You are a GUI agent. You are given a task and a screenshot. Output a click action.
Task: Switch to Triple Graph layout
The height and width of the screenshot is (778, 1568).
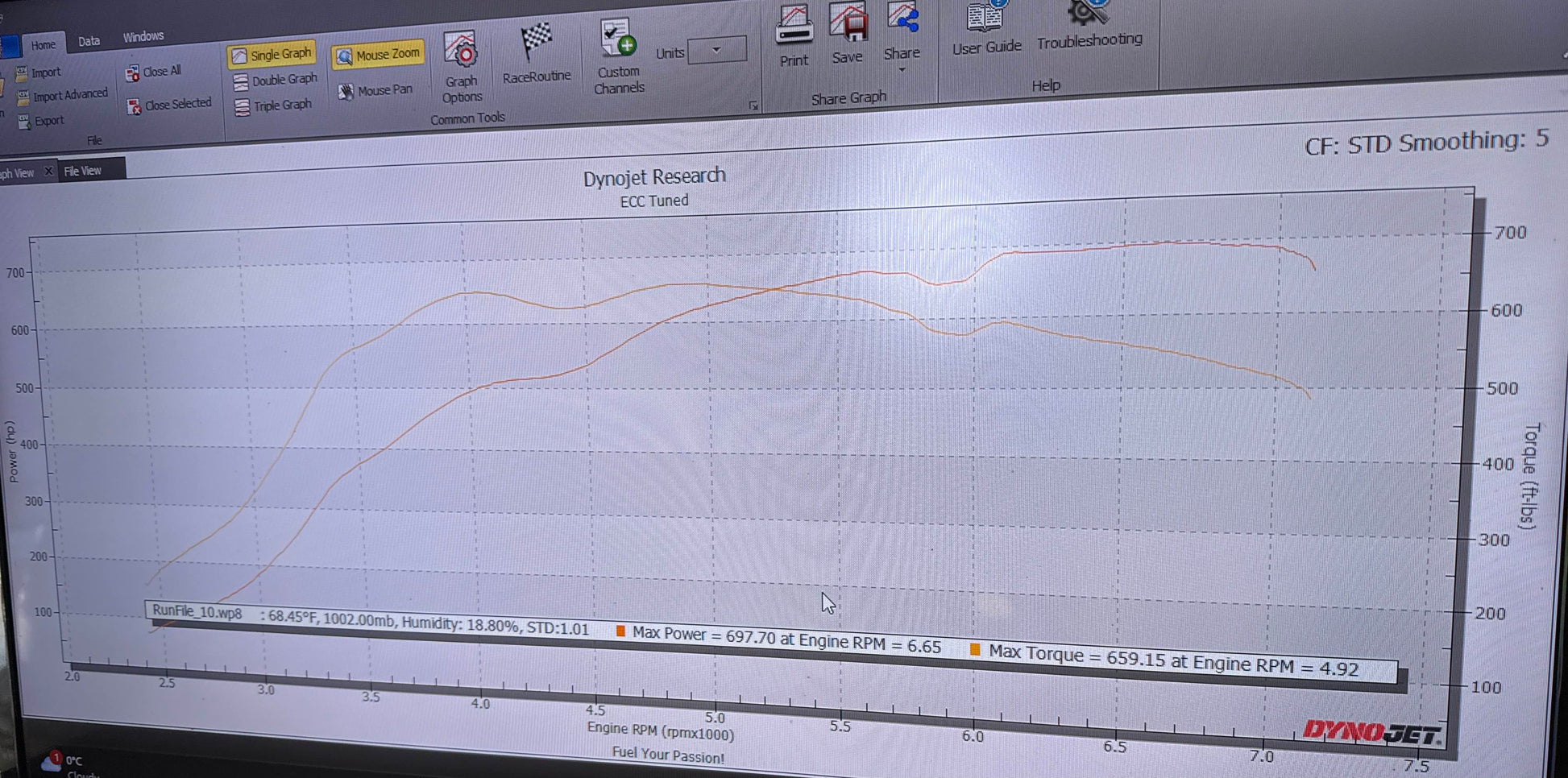coord(272,106)
